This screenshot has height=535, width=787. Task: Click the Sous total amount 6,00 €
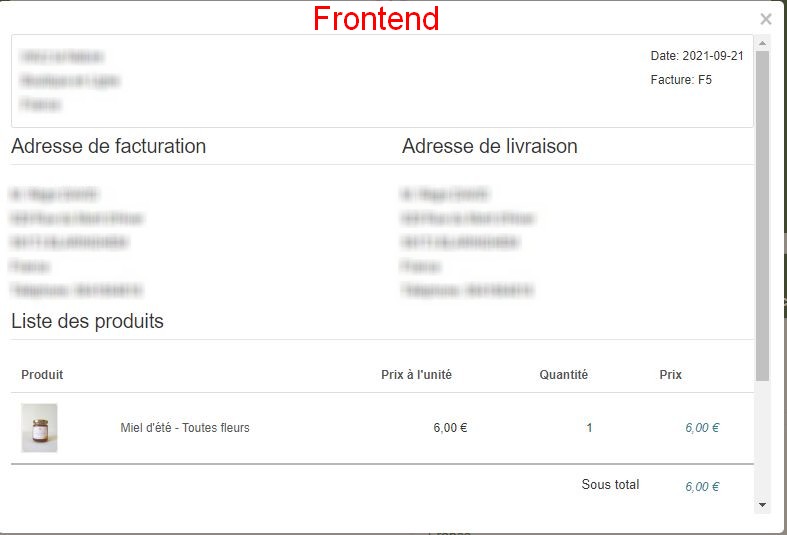[702, 487]
